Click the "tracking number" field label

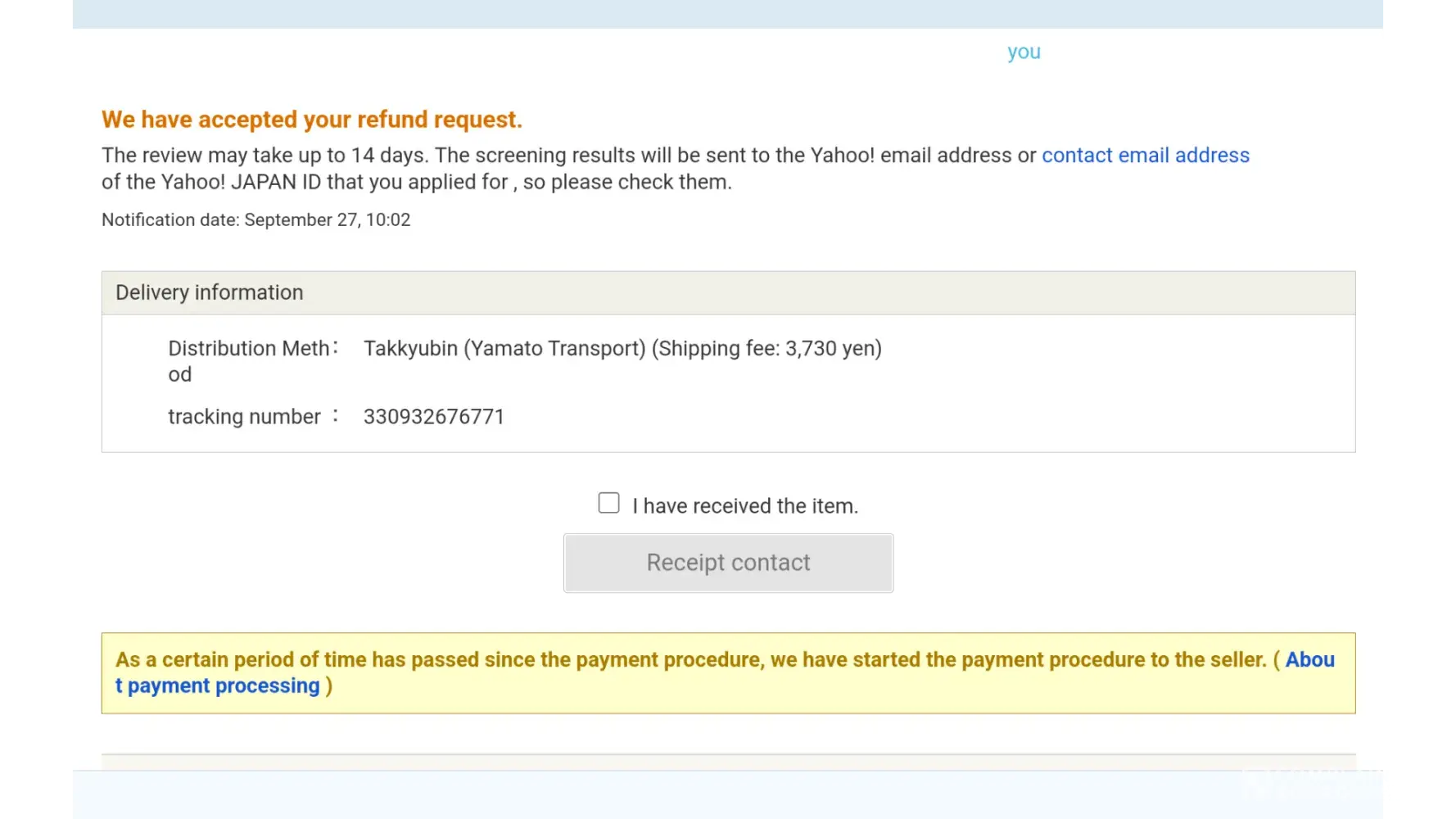coord(244,417)
